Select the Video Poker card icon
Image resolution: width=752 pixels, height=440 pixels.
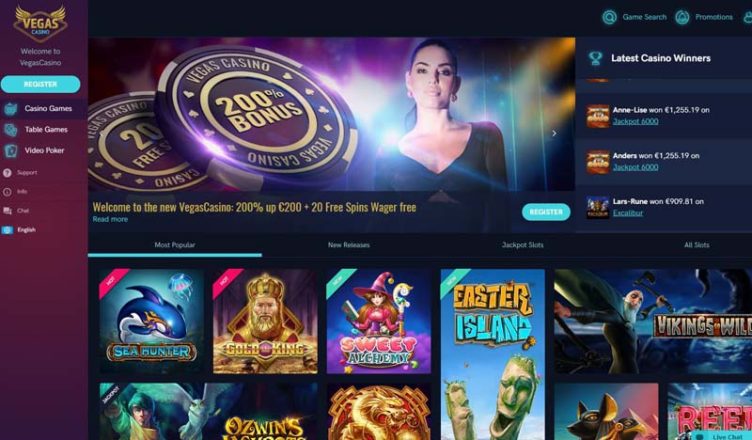[x=10, y=151]
